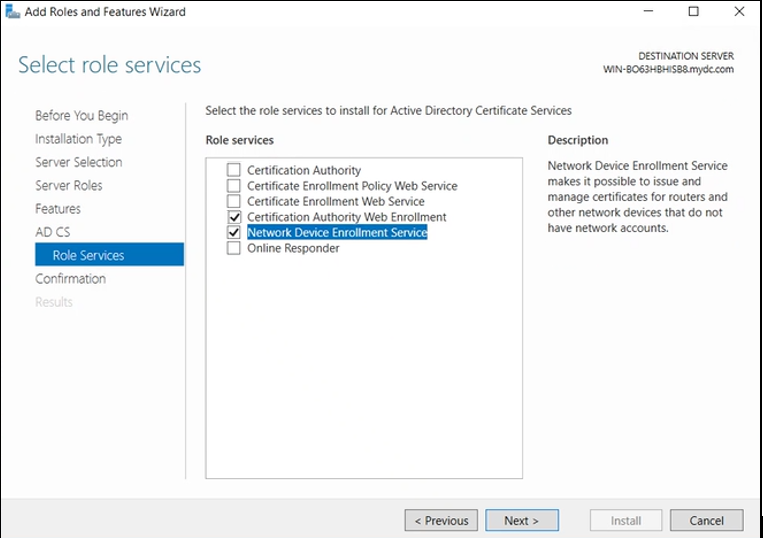Image resolution: width=763 pixels, height=538 pixels.
Task: Check the Online Responder checkbox
Action: pyautogui.click(x=234, y=248)
